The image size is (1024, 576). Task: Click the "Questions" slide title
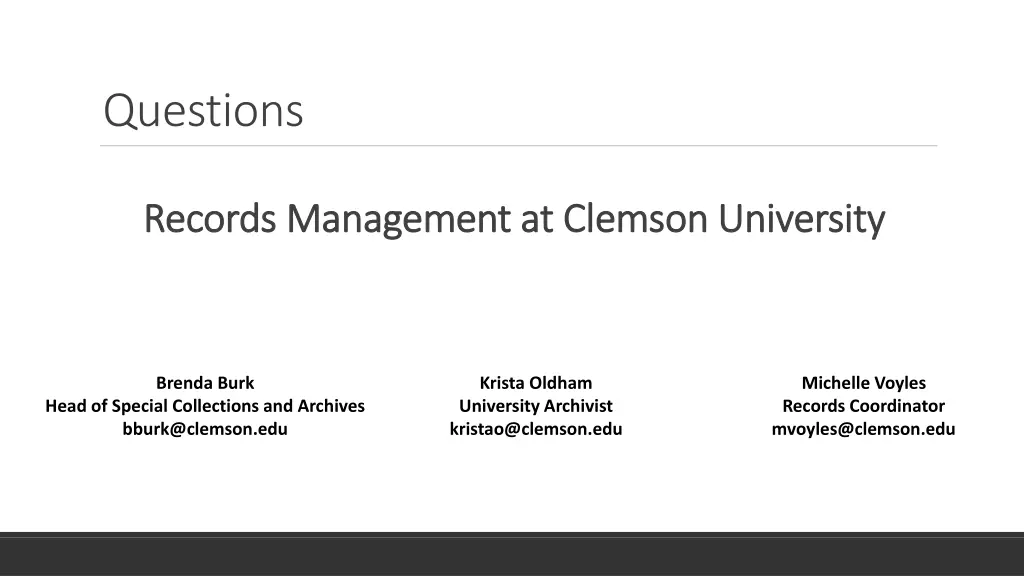pos(203,110)
